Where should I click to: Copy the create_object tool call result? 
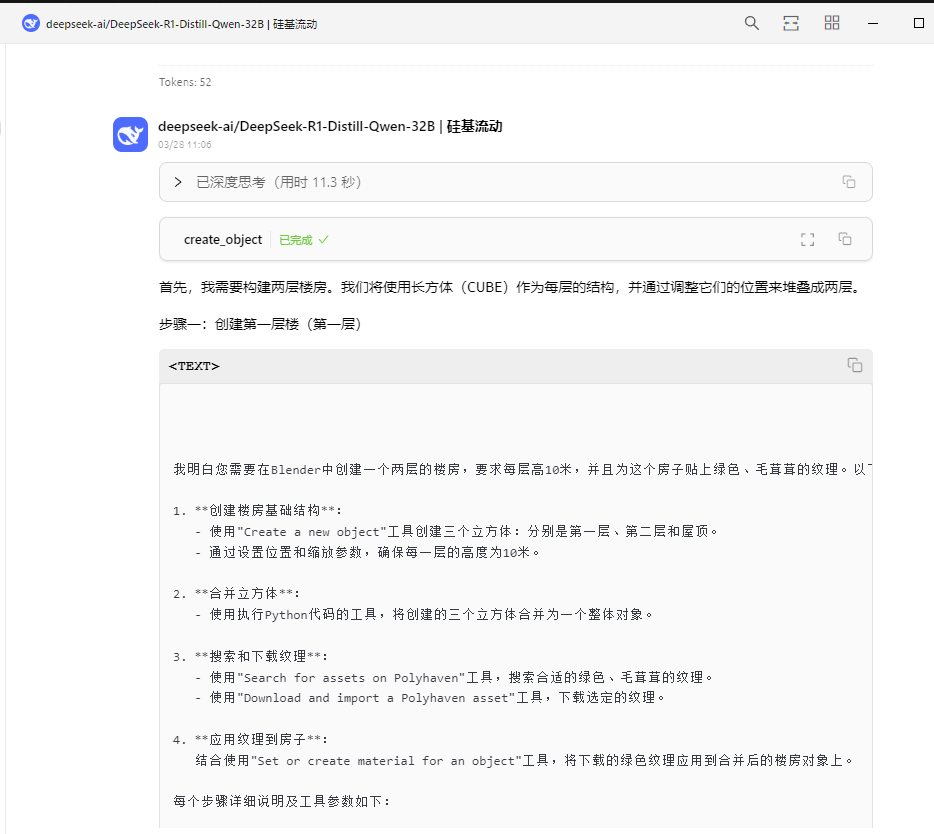[x=845, y=239]
